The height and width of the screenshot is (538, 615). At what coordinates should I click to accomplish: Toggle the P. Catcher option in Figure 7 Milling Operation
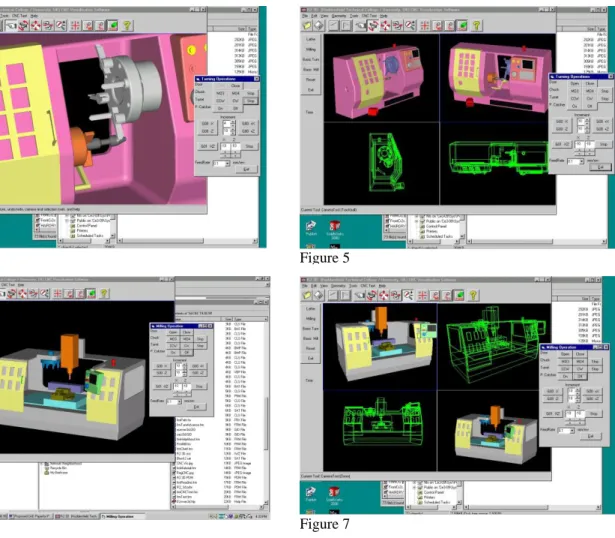549,375
